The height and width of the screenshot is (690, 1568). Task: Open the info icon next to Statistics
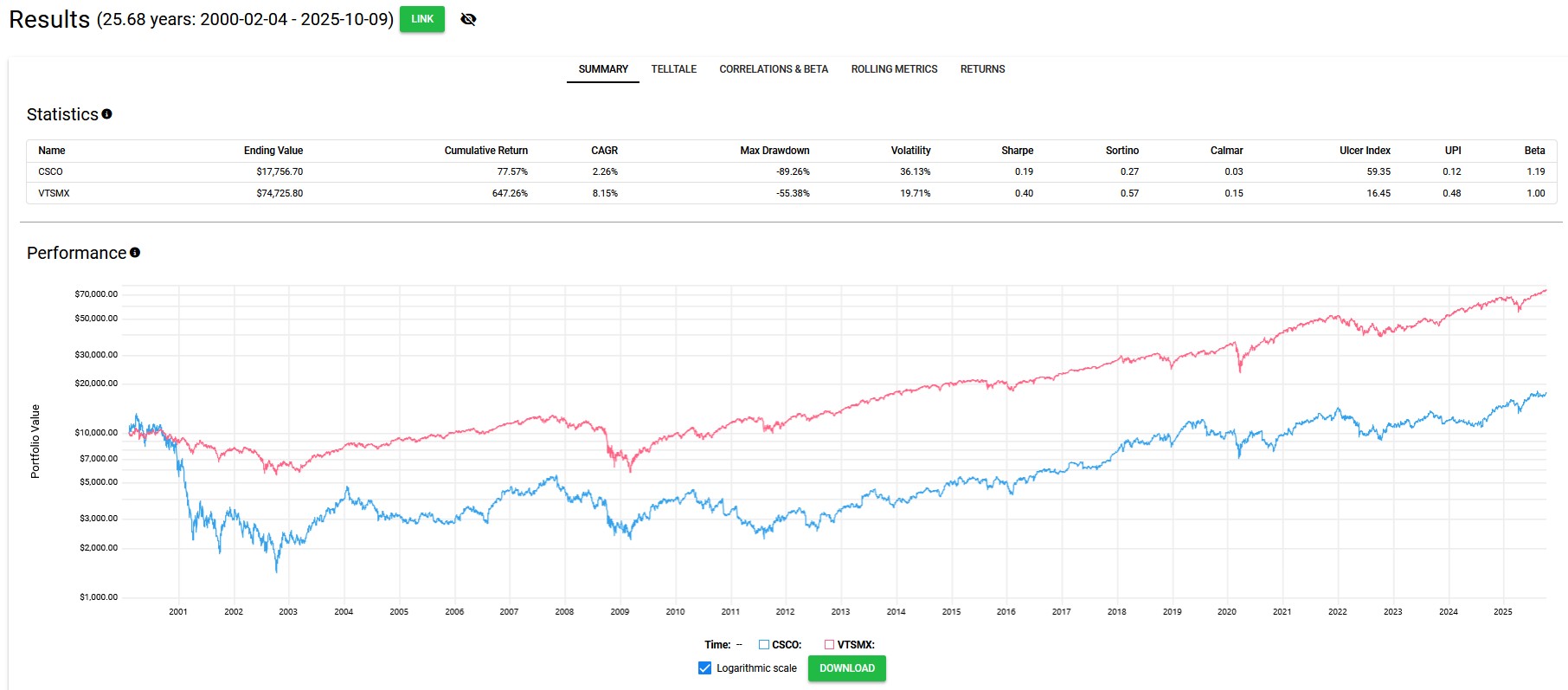106,113
